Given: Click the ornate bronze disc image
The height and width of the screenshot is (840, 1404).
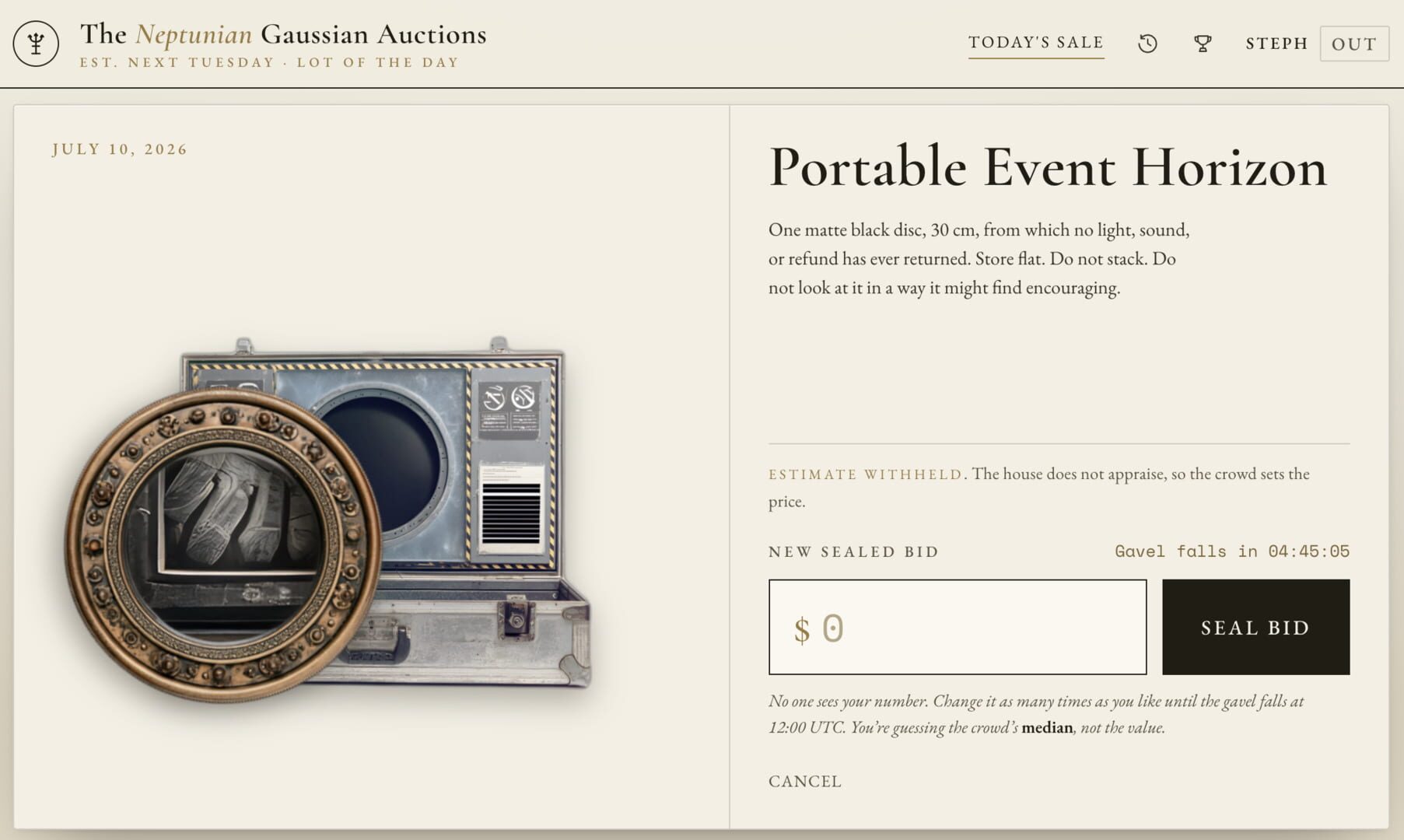Looking at the screenshot, I should click(x=223, y=544).
